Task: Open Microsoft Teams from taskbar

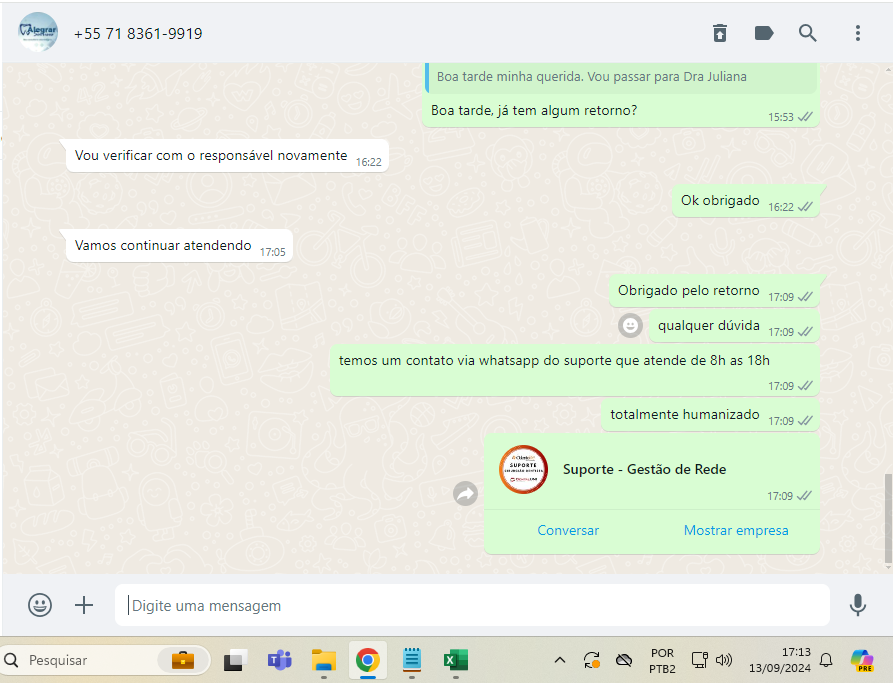Action: (x=280, y=660)
